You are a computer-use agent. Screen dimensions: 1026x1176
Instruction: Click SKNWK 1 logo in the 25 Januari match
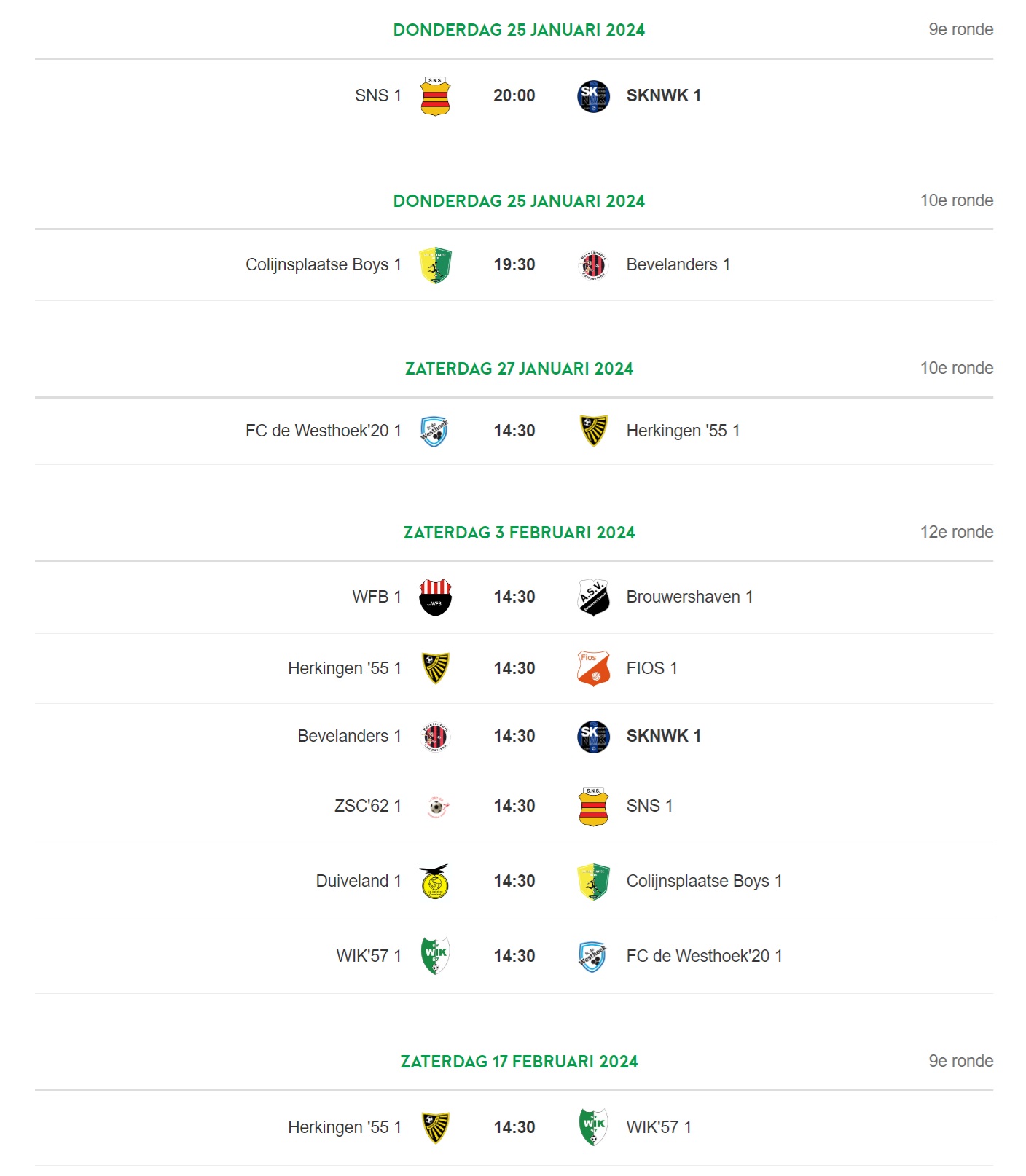coord(593,96)
